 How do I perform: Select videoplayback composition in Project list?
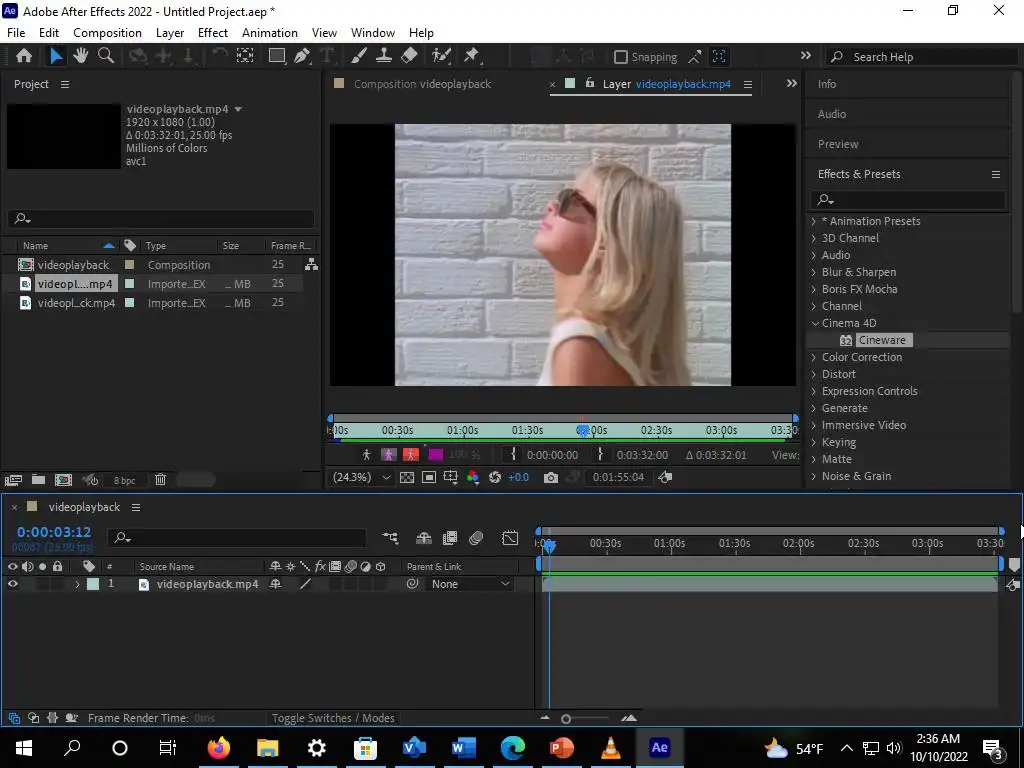73,264
